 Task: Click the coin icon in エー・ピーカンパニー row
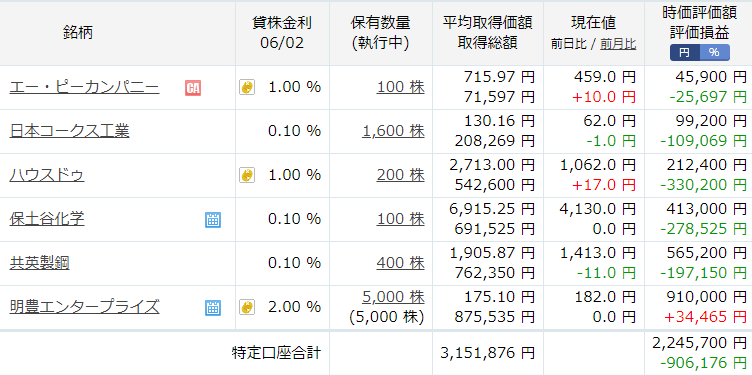coord(247,87)
